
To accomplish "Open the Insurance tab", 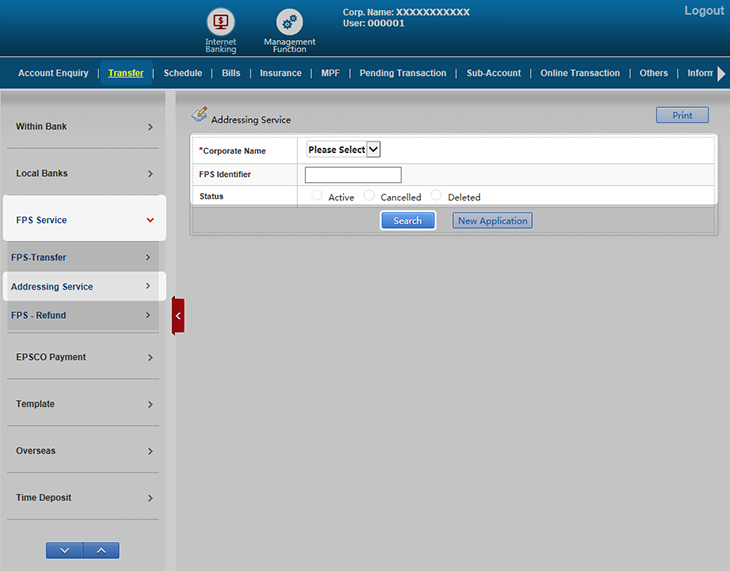I will pyautogui.click(x=280, y=73).
